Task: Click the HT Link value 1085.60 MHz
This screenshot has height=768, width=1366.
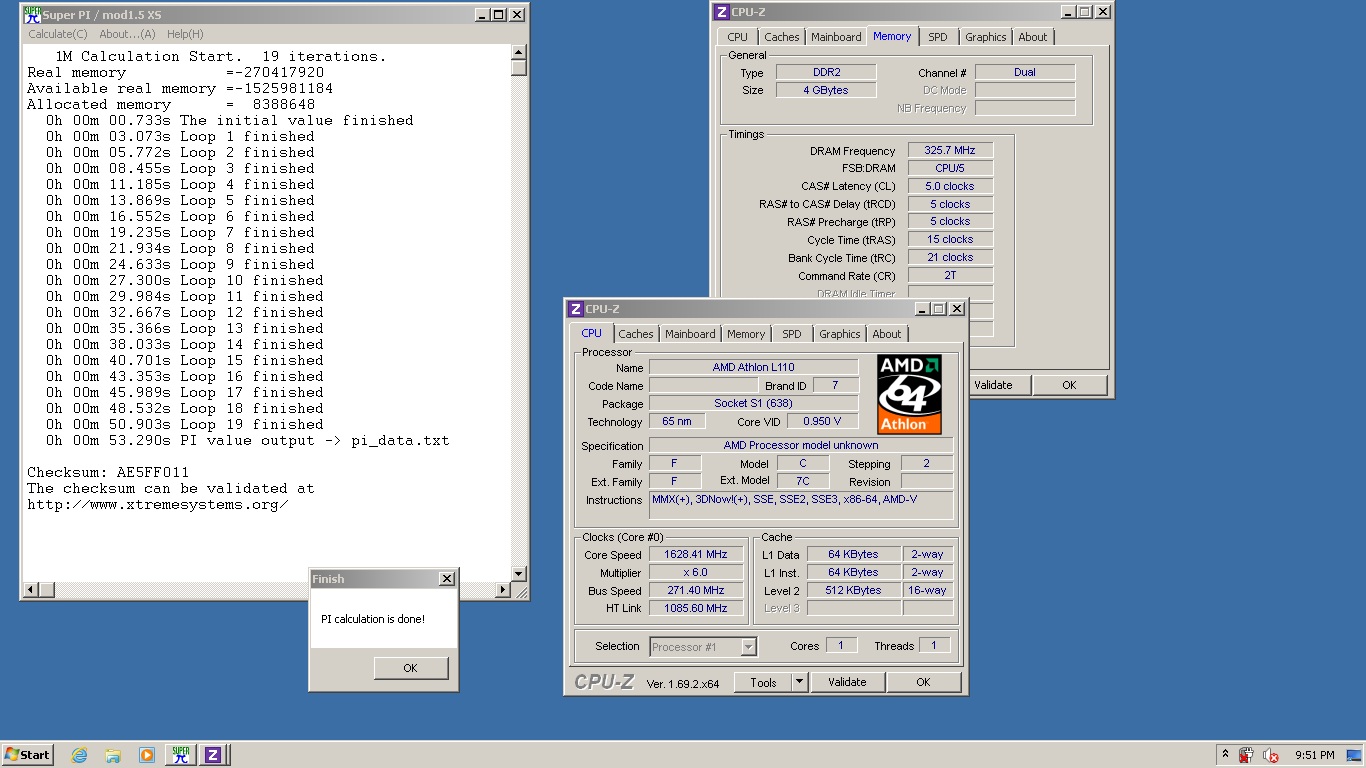Action: (696, 608)
